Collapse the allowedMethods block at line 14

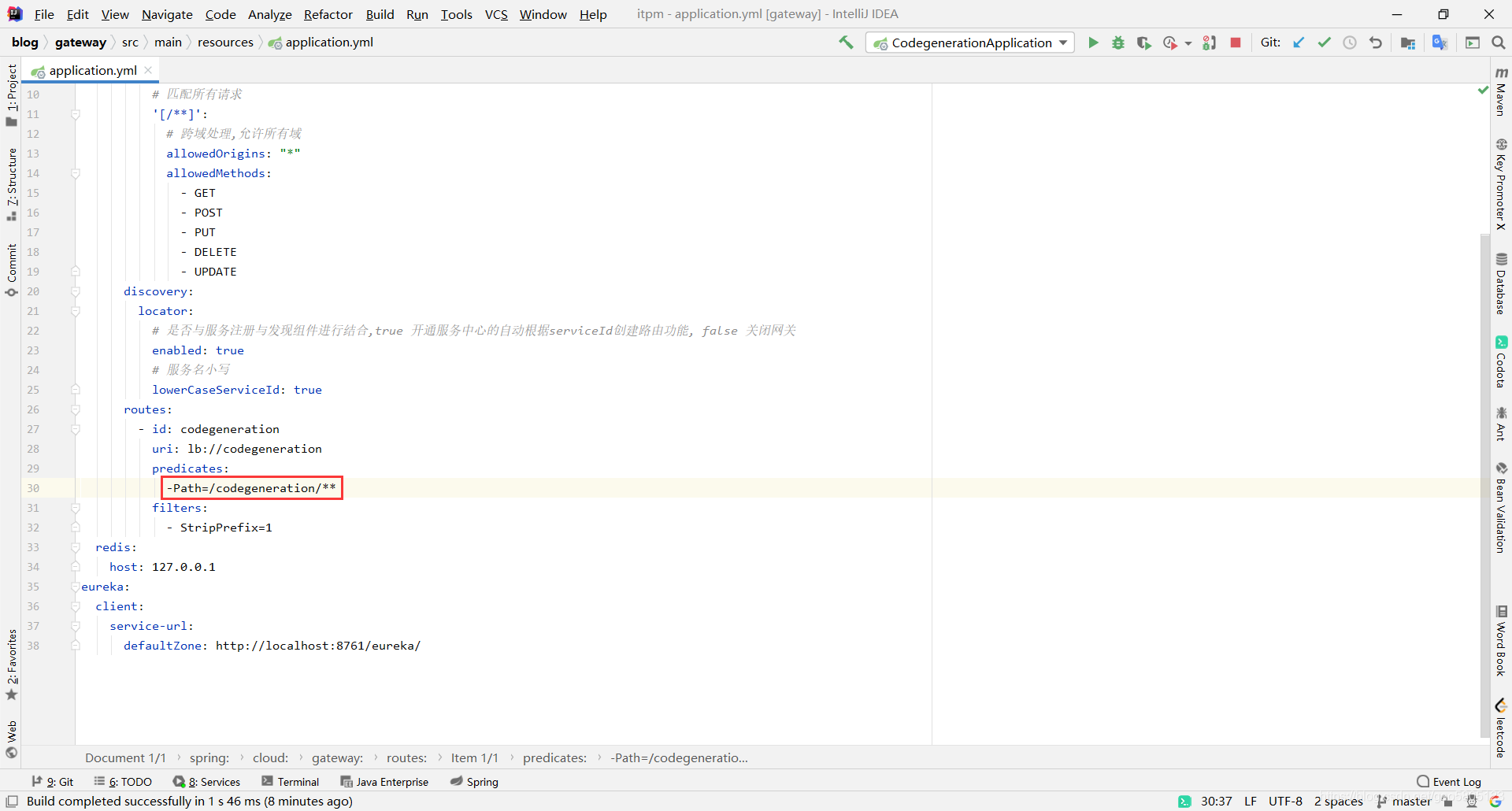click(x=76, y=173)
